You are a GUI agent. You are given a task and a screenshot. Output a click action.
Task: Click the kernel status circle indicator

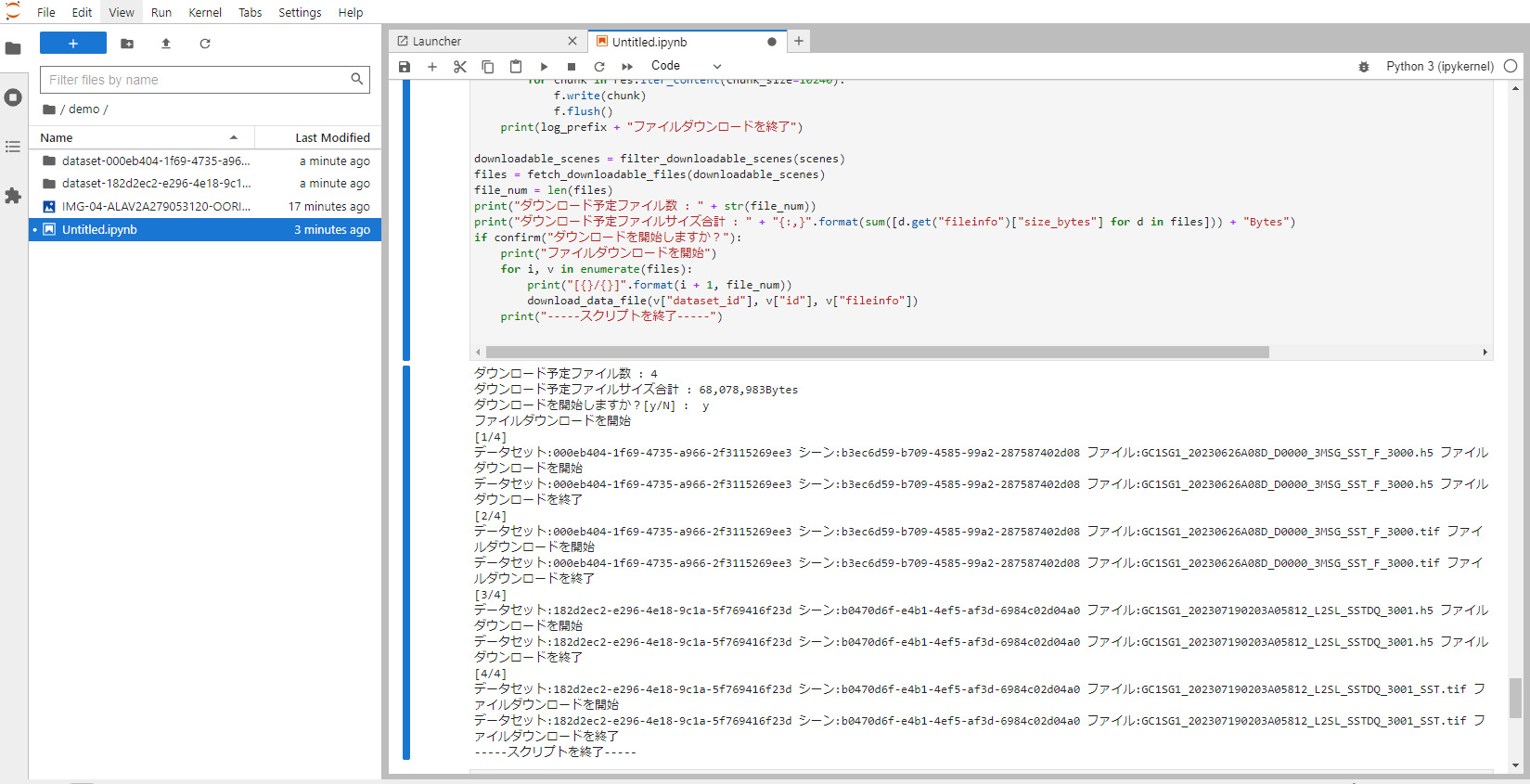click(1511, 66)
